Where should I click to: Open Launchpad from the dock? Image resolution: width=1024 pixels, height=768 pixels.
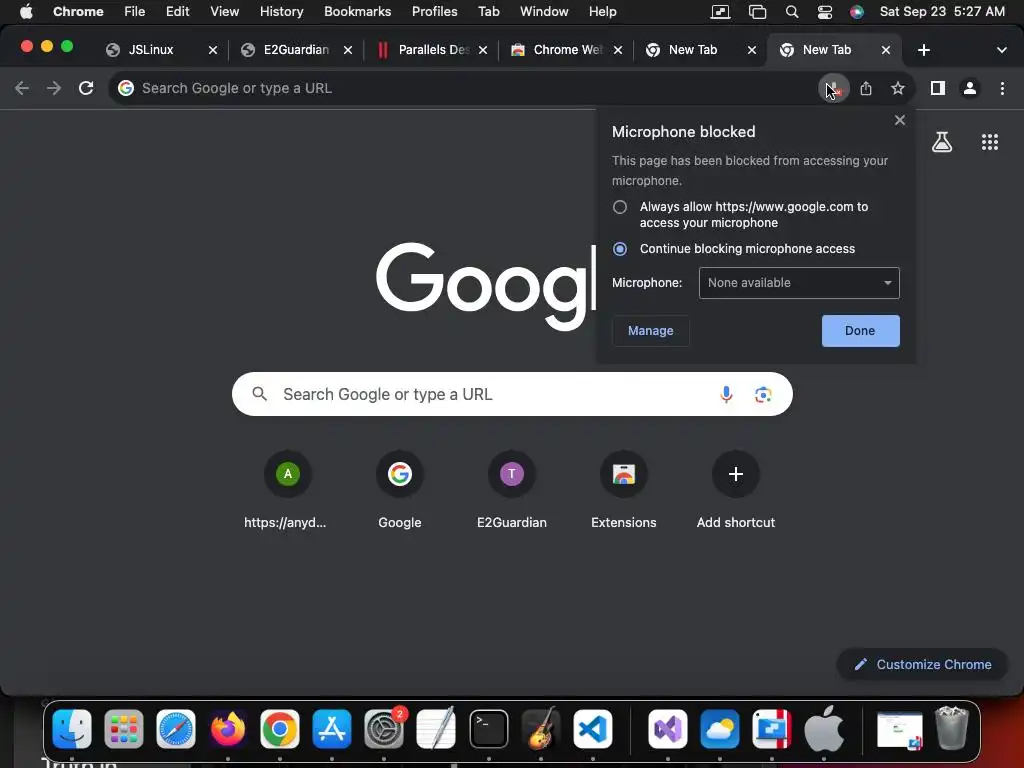123,729
